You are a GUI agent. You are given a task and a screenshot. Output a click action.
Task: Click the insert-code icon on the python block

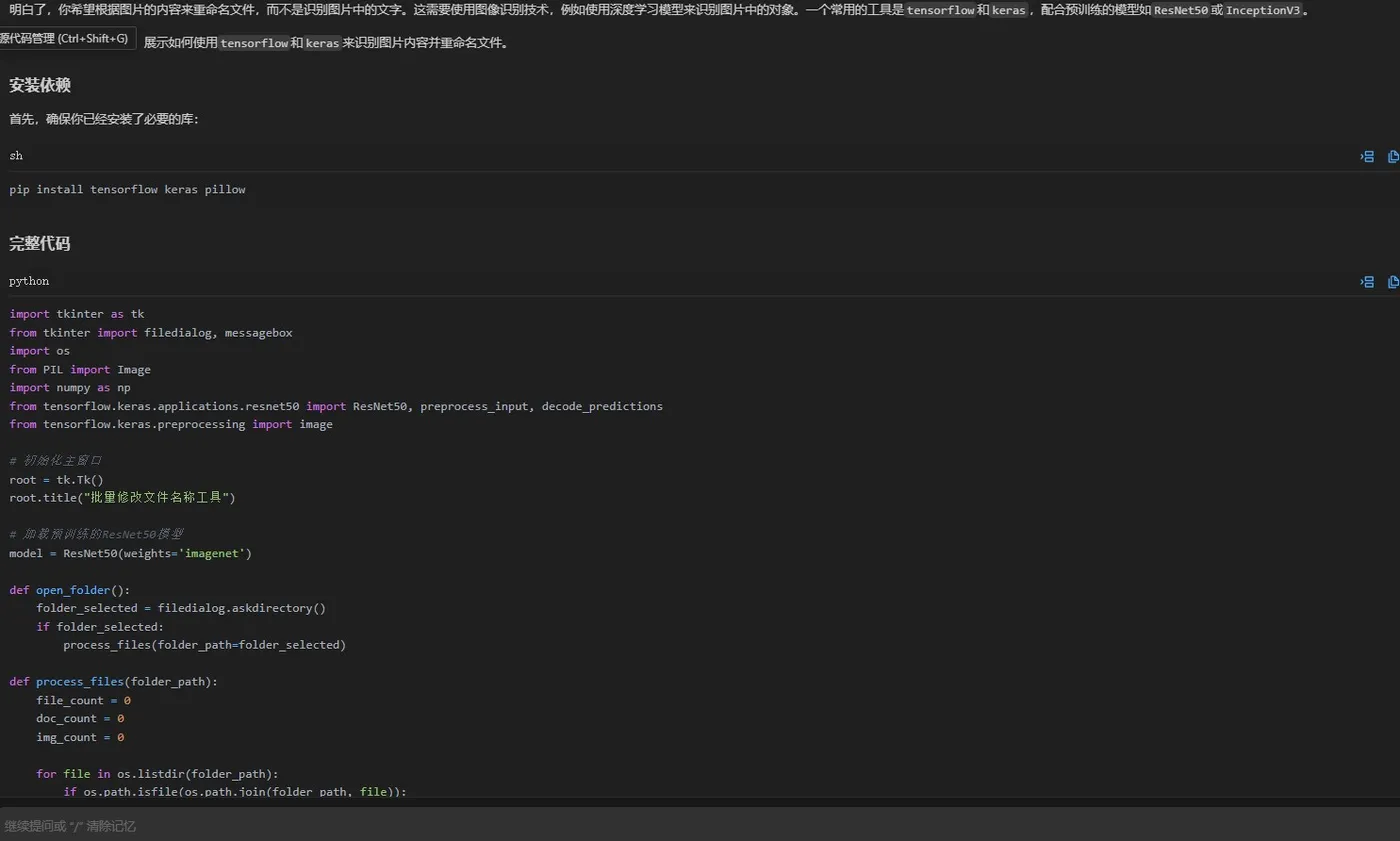[1367, 282]
